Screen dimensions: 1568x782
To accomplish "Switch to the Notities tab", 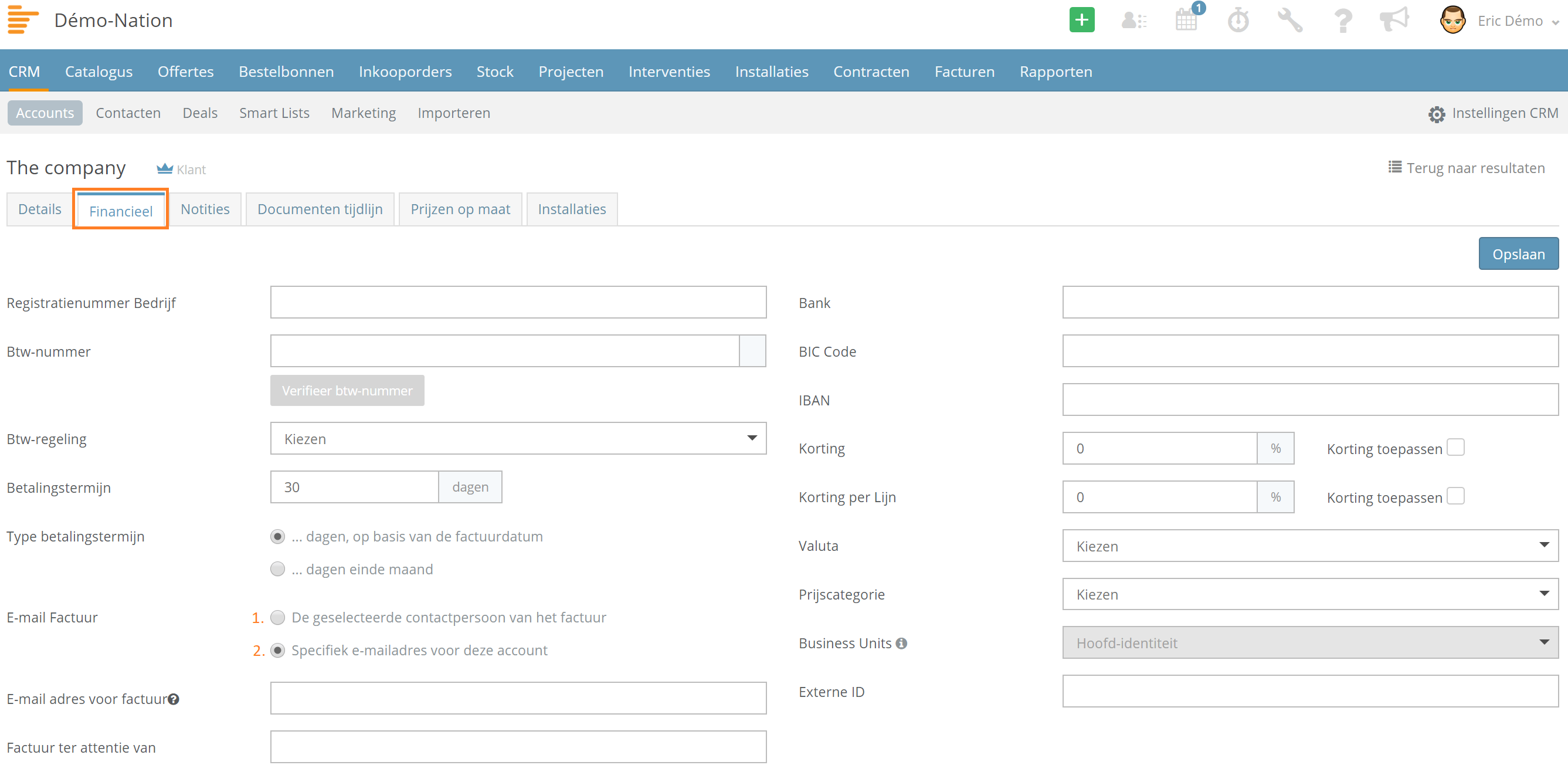I will [x=205, y=209].
